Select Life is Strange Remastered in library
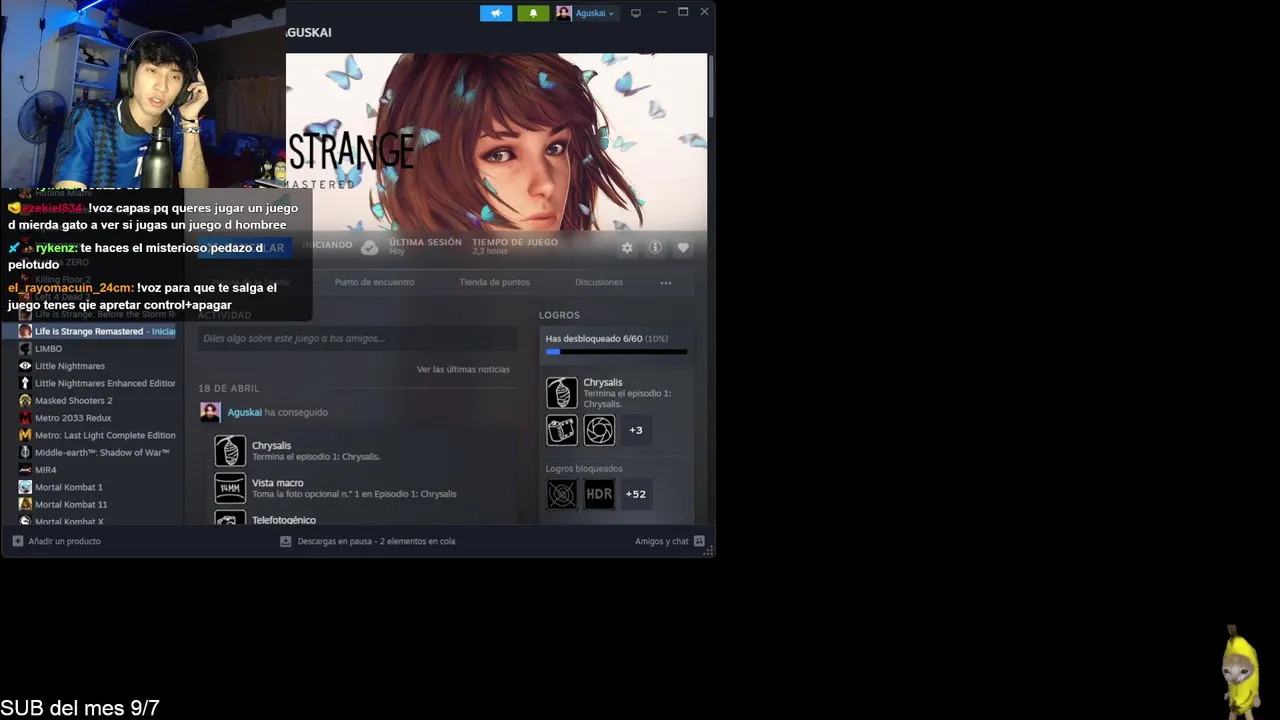This screenshot has width=1280, height=720. click(96, 331)
